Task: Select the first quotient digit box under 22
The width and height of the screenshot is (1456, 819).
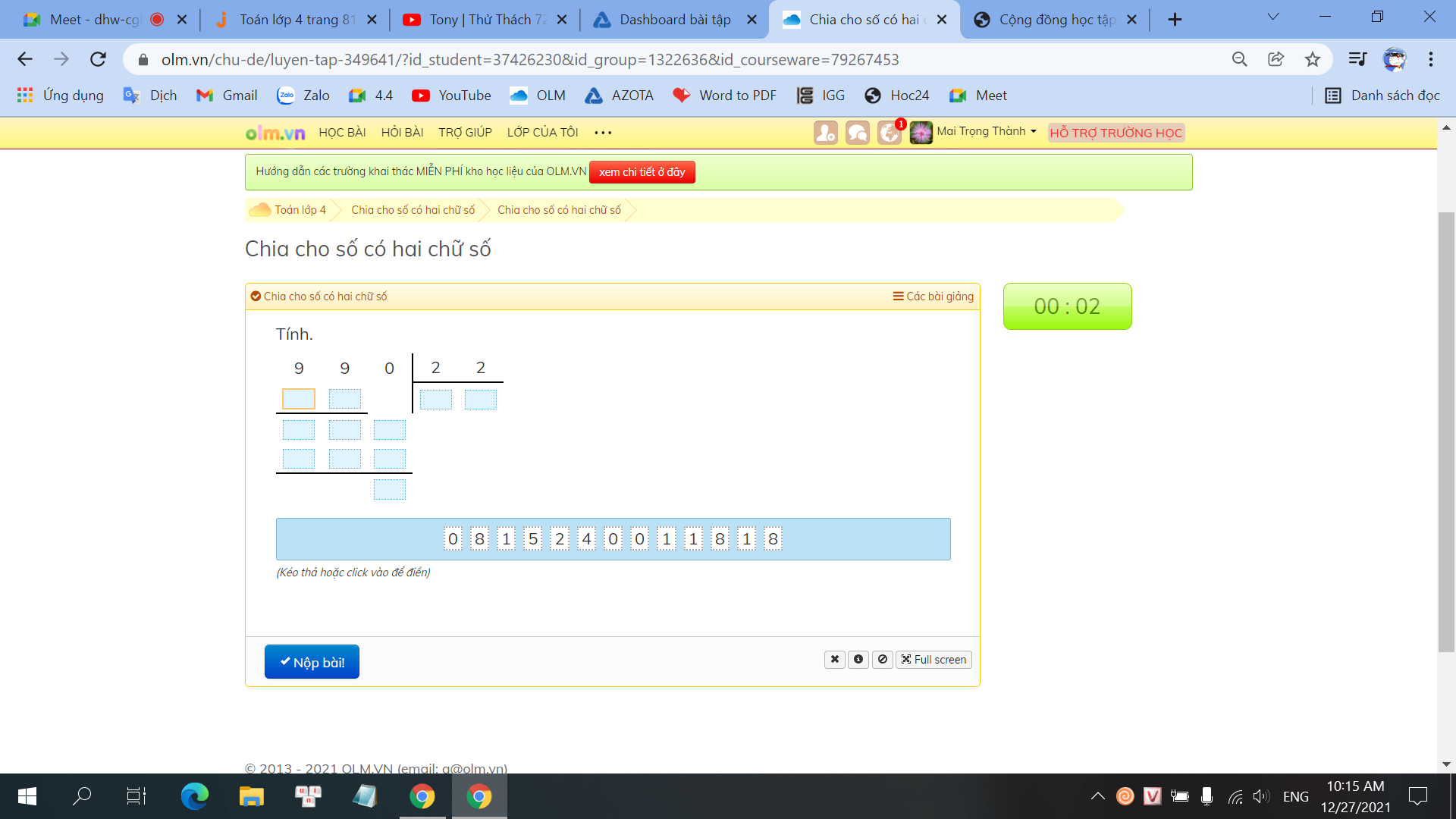Action: tap(435, 400)
